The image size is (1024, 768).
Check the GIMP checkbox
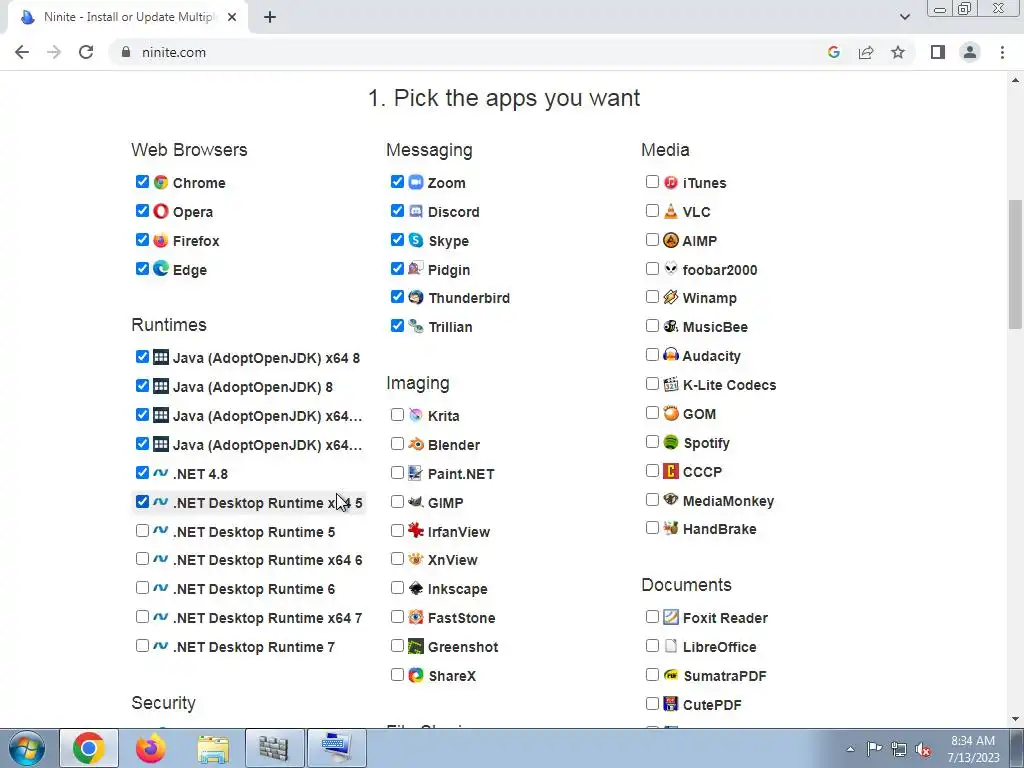pyautogui.click(x=397, y=502)
